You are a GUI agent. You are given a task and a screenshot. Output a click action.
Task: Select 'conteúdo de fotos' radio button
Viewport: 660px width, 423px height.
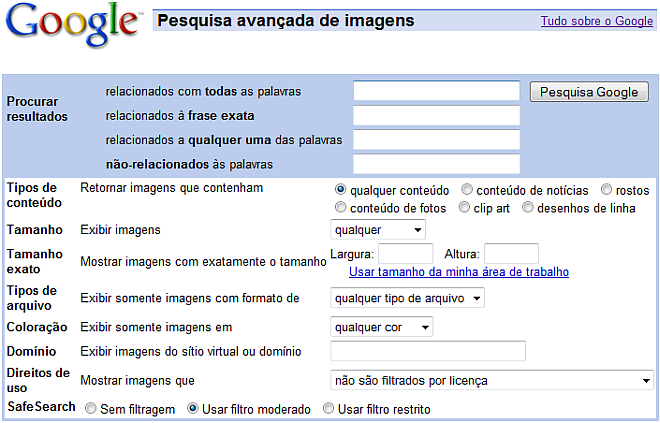340,208
